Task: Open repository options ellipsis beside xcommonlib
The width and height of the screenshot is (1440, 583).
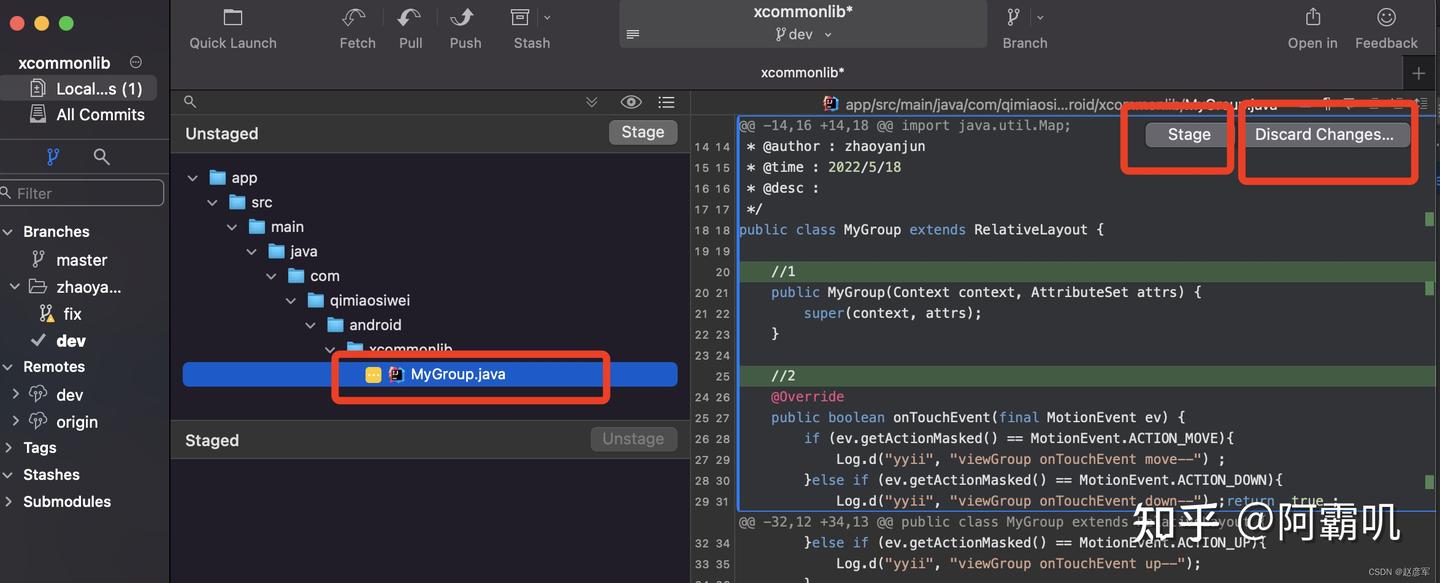Action: pos(136,62)
